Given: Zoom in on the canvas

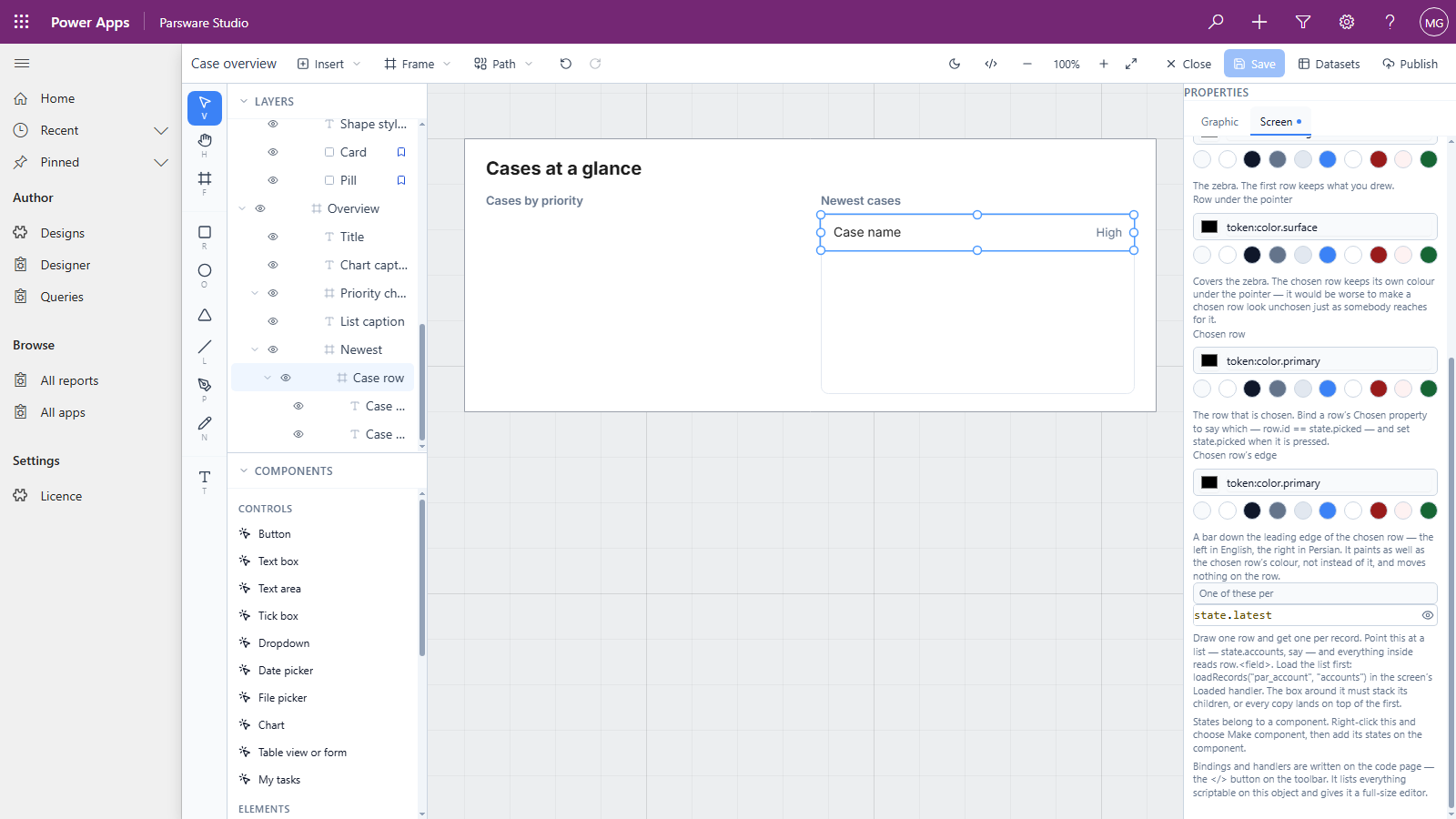Looking at the screenshot, I should click(1104, 64).
